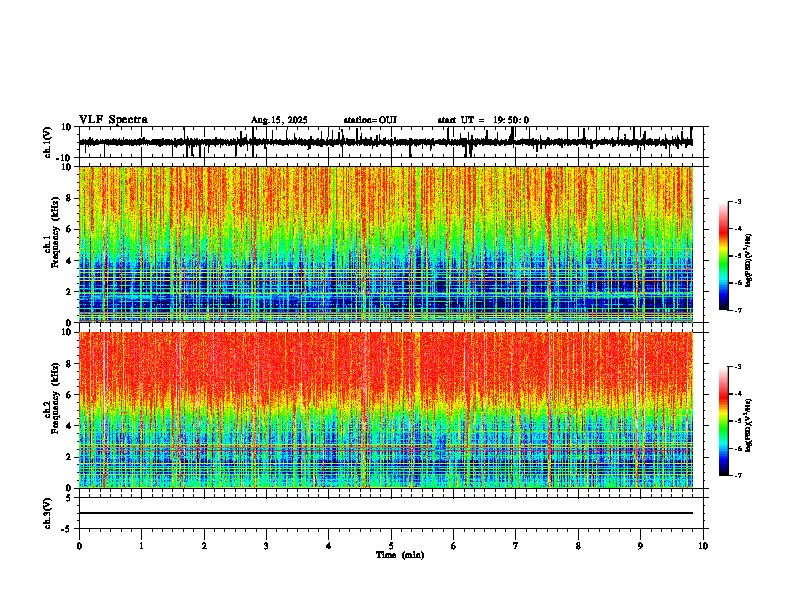Click time axis tick label "0"

79,546
